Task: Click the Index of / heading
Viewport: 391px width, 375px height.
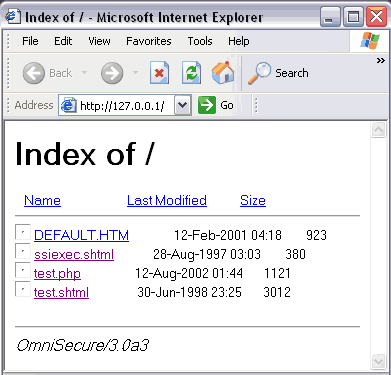Action: pyautogui.click(x=85, y=154)
